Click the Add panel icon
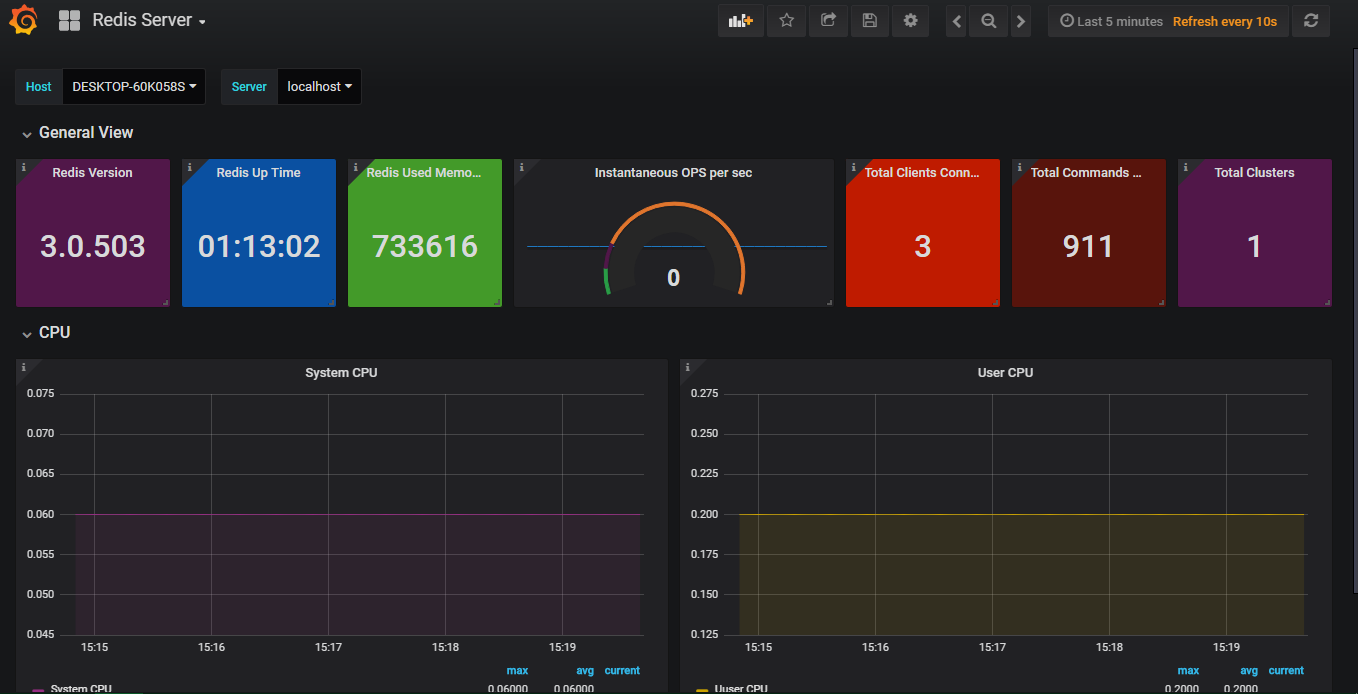This screenshot has height=694, width=1358. [740, 21]
